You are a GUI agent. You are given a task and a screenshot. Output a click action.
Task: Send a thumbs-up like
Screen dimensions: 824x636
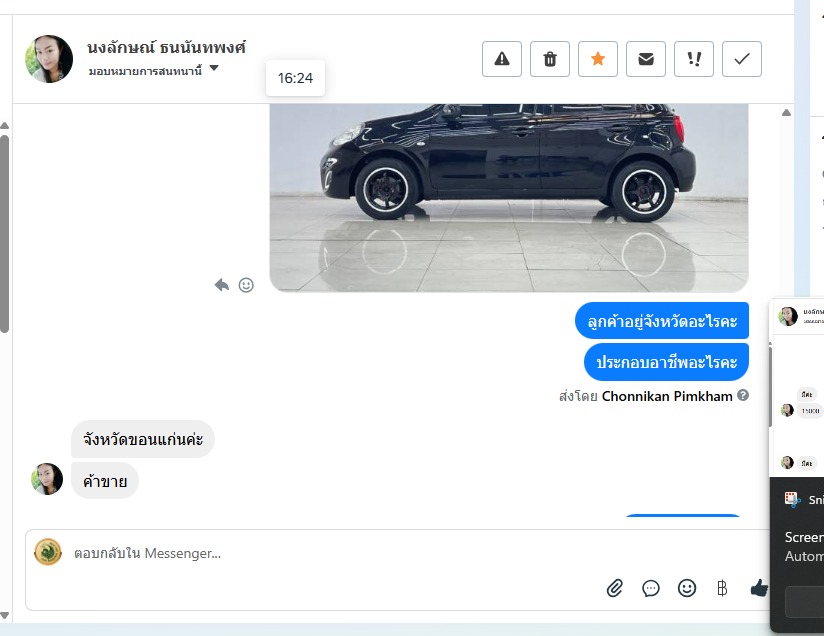[759, 588]
